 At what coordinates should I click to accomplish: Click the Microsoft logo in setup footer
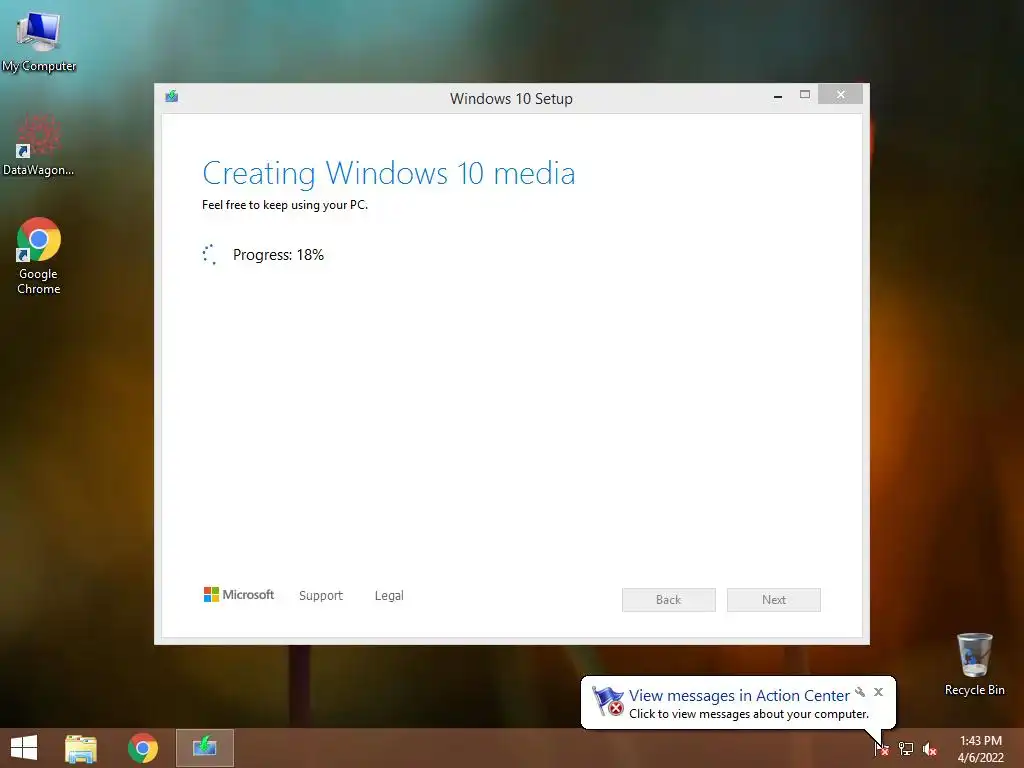239,594
